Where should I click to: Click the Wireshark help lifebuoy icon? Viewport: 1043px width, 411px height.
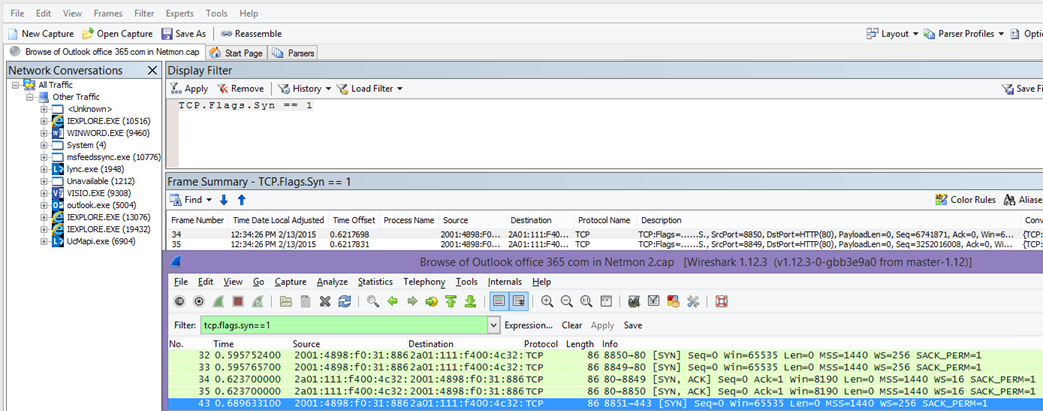point(721,301)
